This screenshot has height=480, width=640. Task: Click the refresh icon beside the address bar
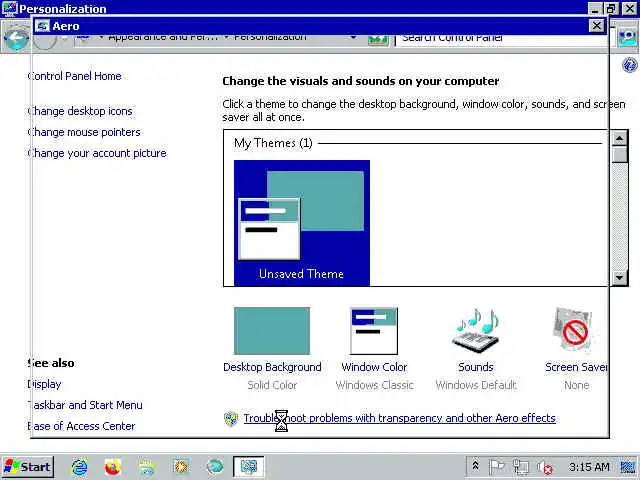point(378,40)
